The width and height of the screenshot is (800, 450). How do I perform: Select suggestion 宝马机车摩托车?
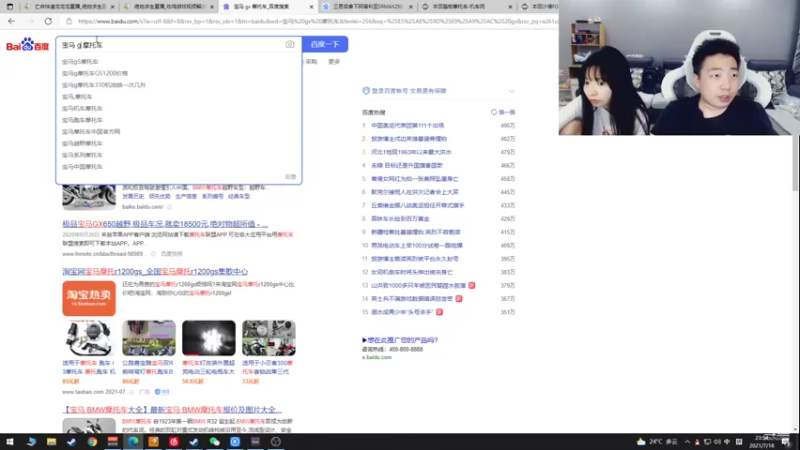(x=82, y=109)
